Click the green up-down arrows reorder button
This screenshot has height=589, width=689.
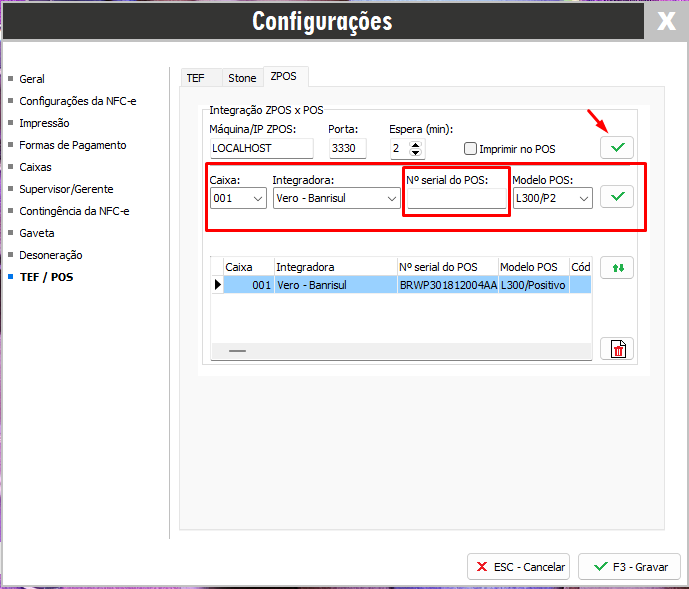pos(617,268)
